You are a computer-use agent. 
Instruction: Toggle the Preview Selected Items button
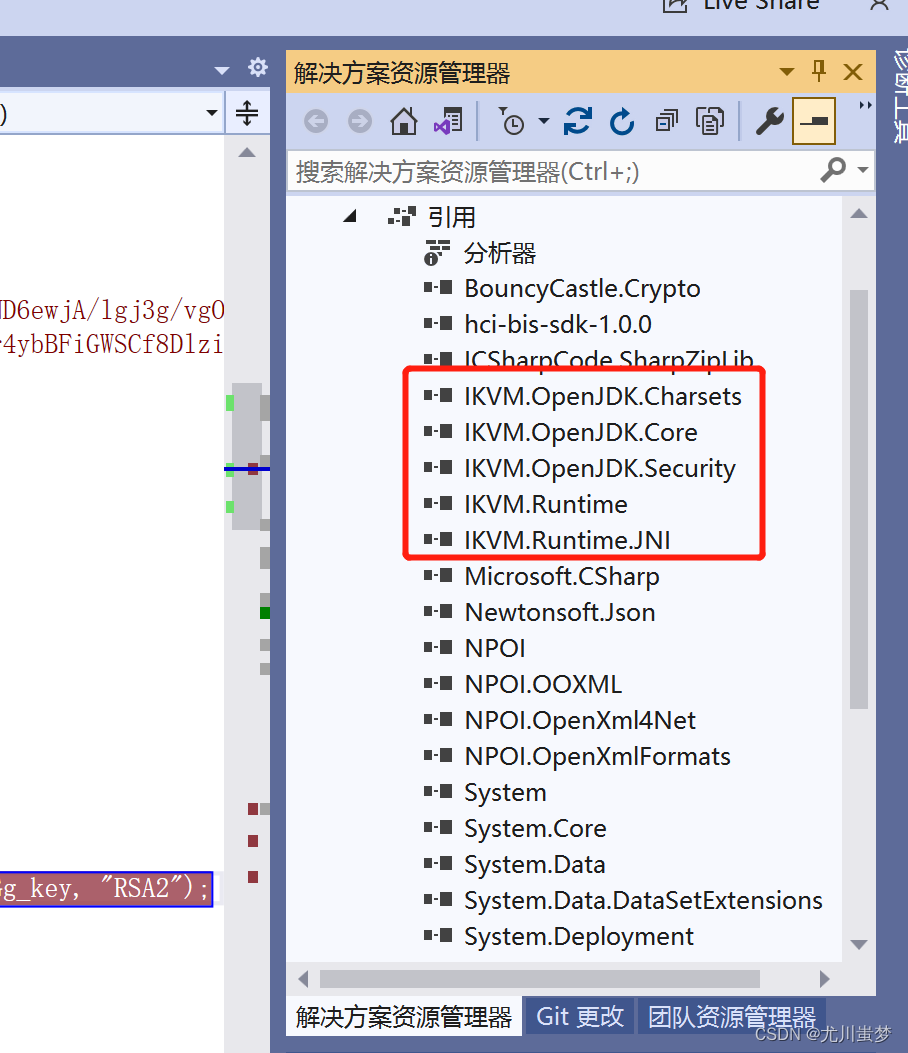pyautogui.click(x=814, y=121)
